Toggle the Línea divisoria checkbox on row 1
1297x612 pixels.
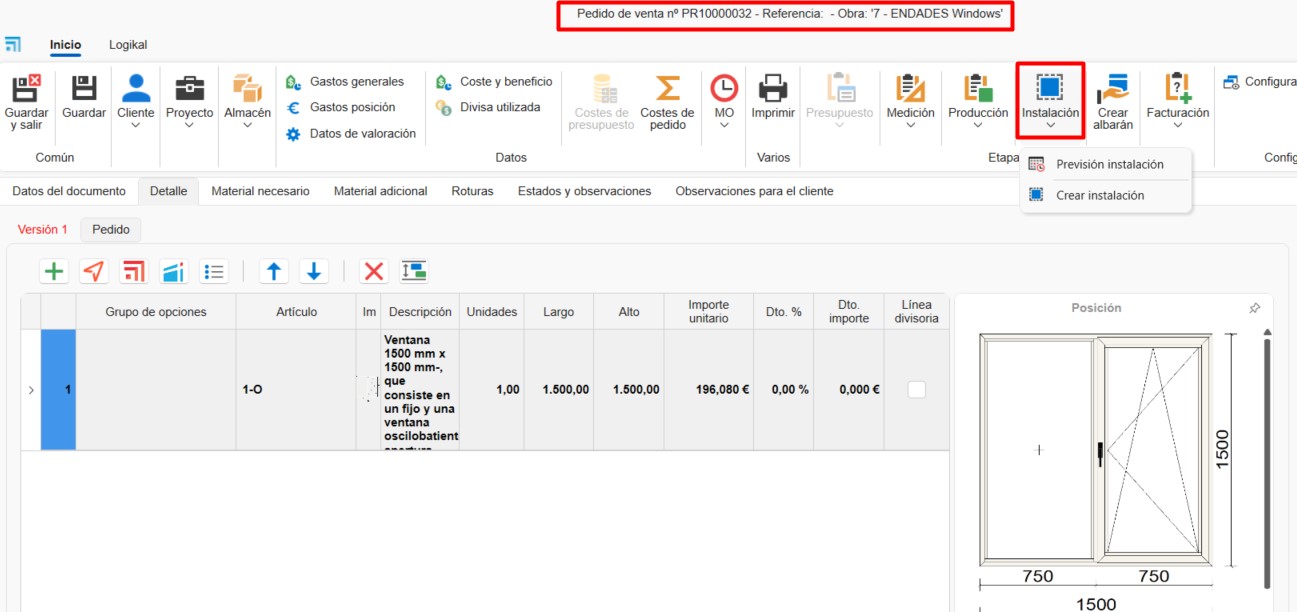(916, 389)
